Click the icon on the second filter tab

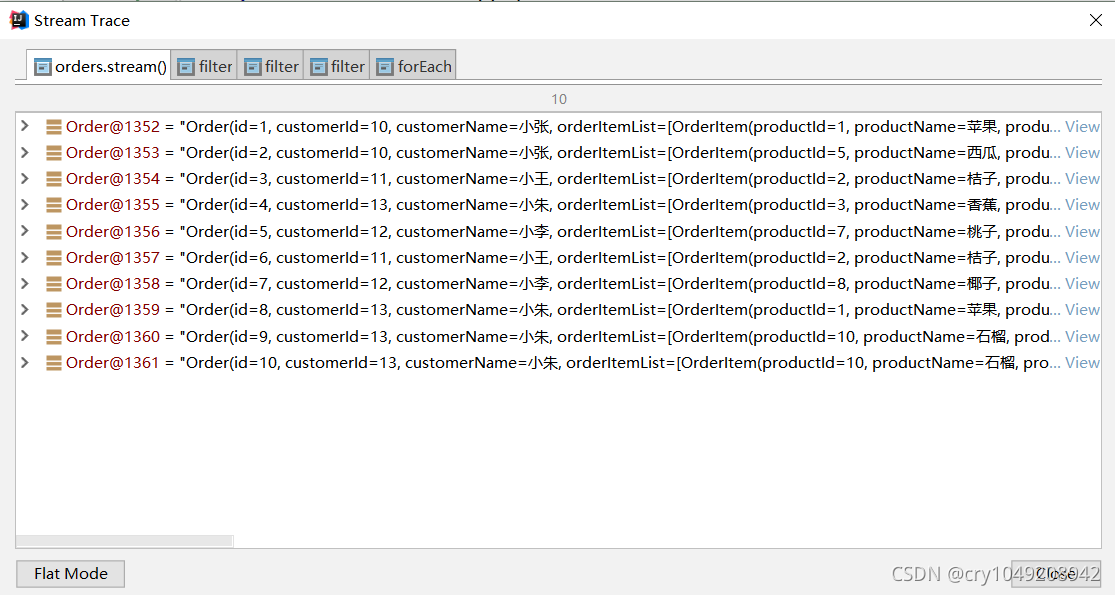tap(254, 66)
